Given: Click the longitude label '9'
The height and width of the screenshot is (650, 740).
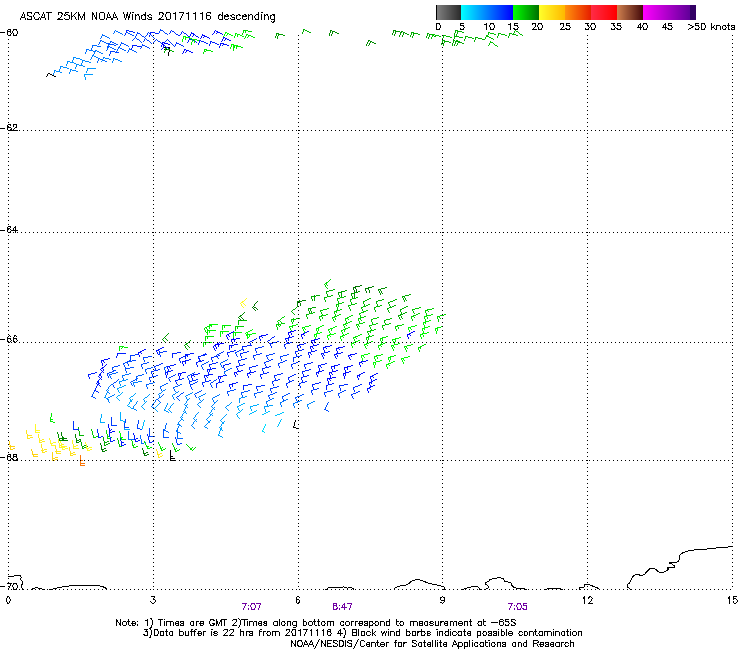Looking at the screenshot, I should [442, 600].
